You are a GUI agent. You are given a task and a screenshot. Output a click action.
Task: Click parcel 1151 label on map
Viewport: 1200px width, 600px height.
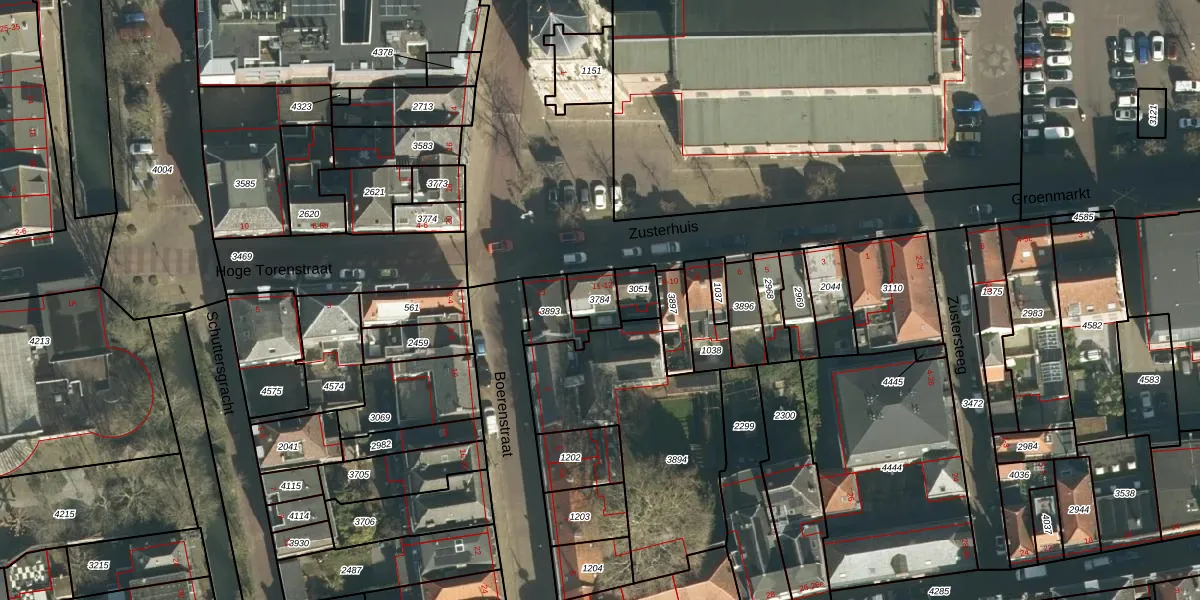click(x=591, y=71)
